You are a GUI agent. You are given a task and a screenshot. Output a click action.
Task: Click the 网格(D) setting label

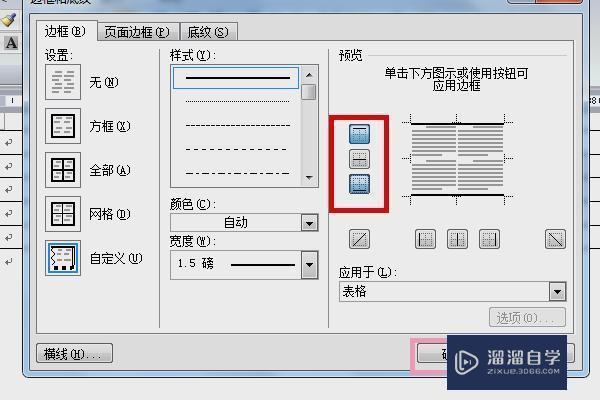tap(110, 214)
